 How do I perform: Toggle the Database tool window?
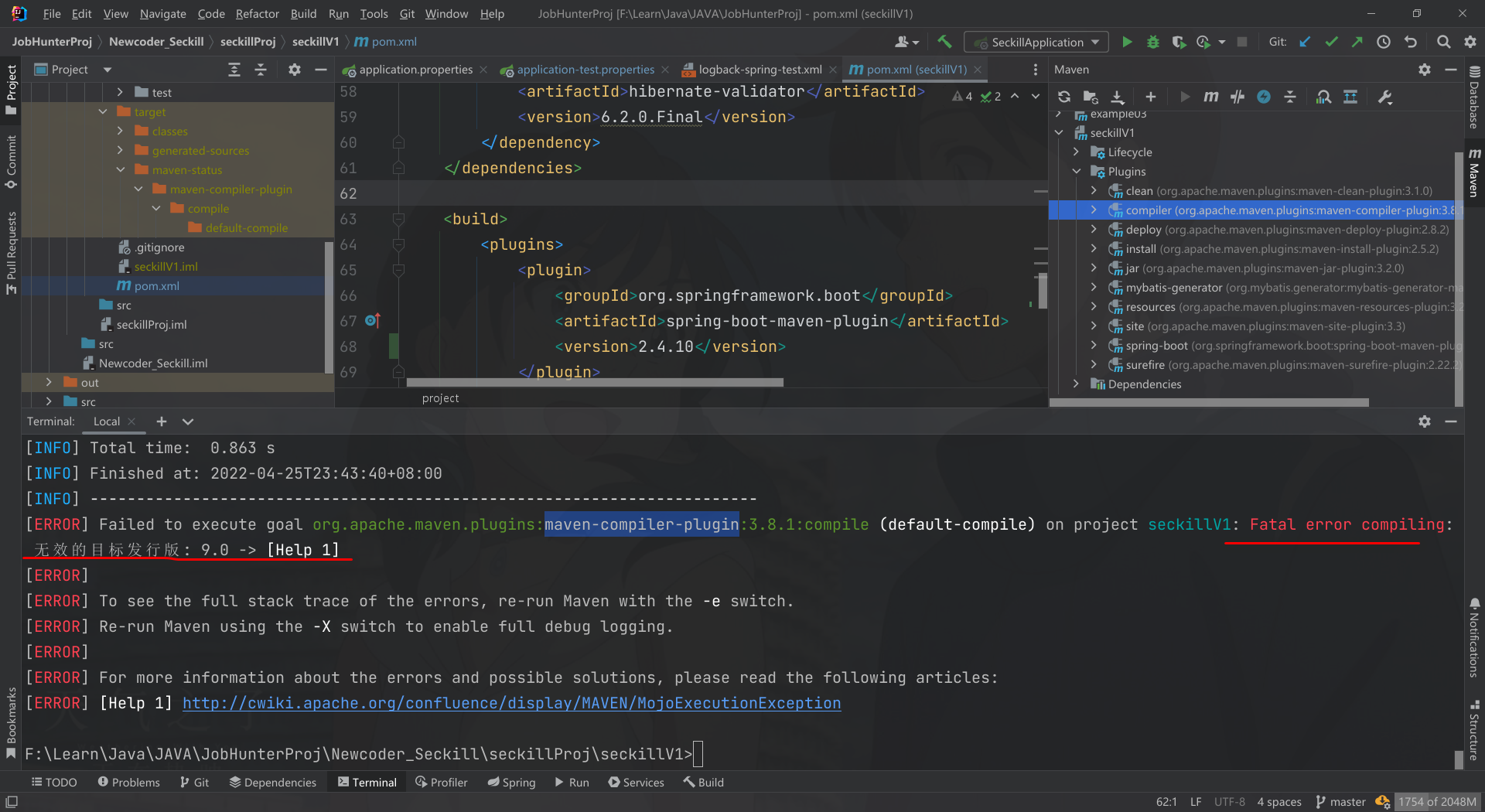(x=1474, y=97)
